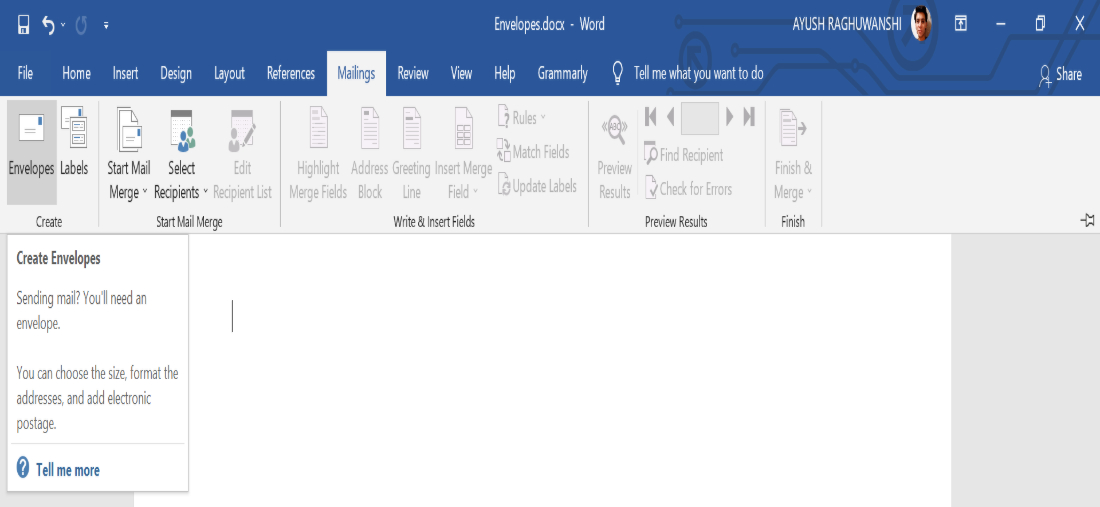The height and width of the screenshot is (507, 1100).
Task: Click the user profile picture
Action: click(x=921, y=25)
